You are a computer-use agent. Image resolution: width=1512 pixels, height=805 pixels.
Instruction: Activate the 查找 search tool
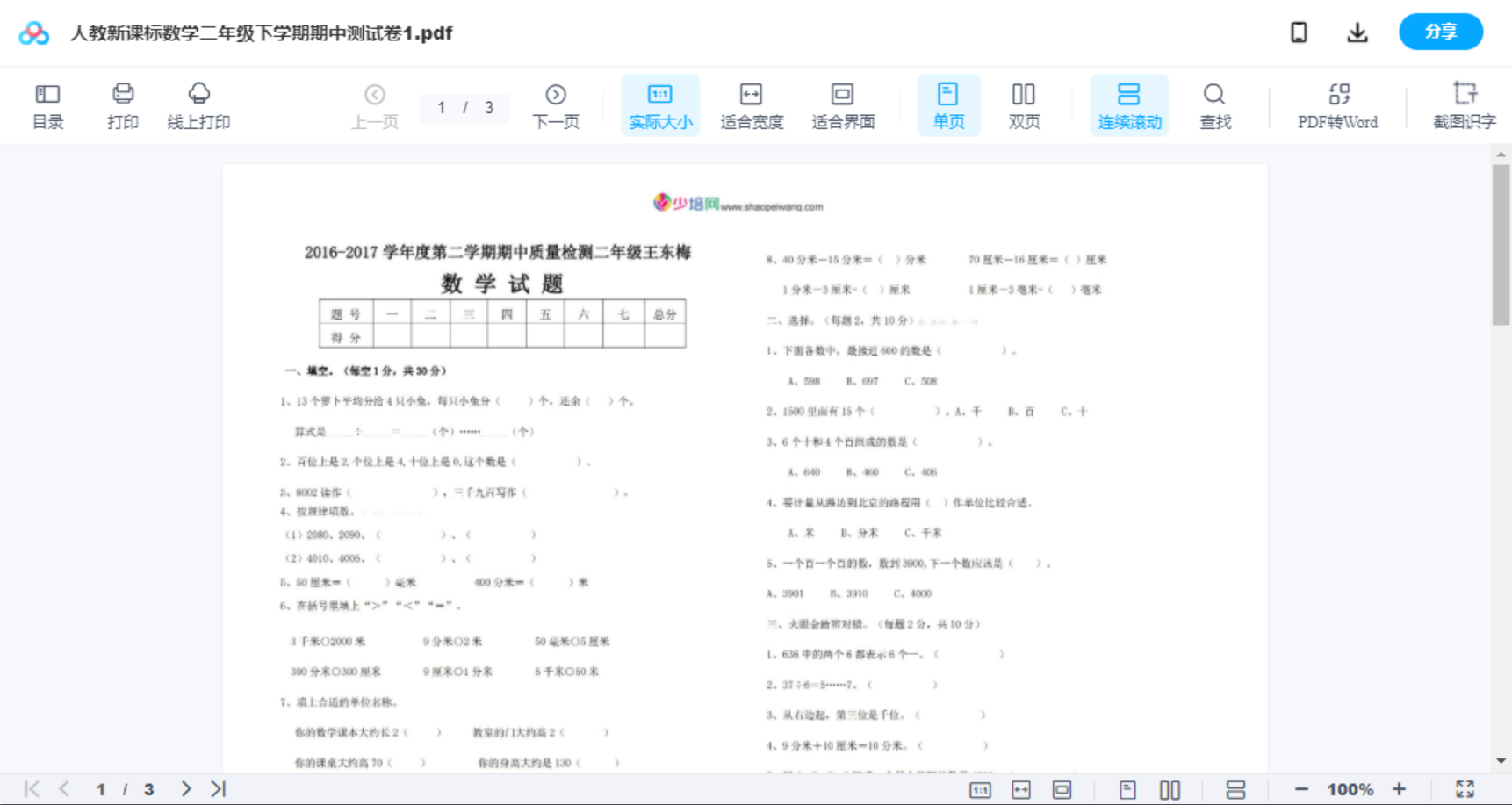[1214, 104]
